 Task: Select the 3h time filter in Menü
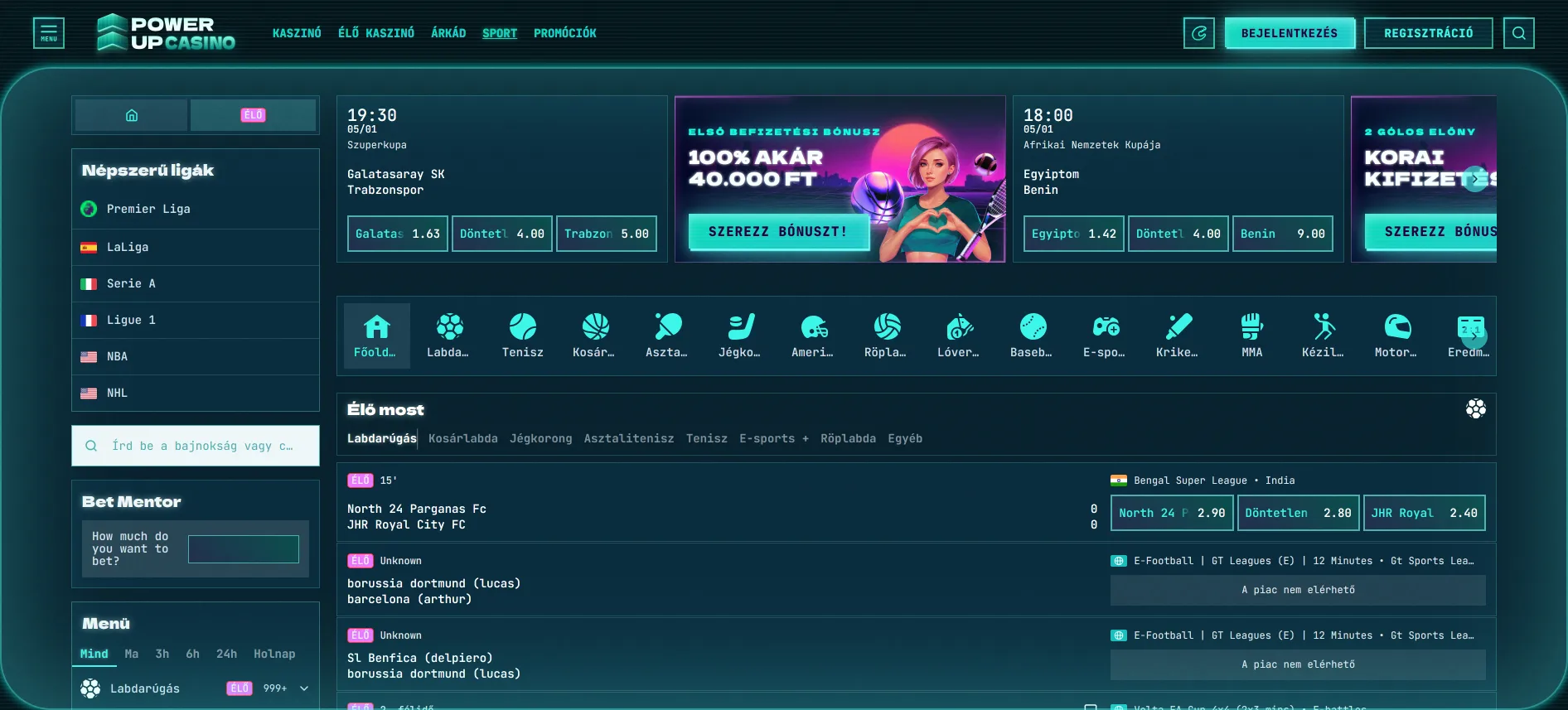click(162, 654)
